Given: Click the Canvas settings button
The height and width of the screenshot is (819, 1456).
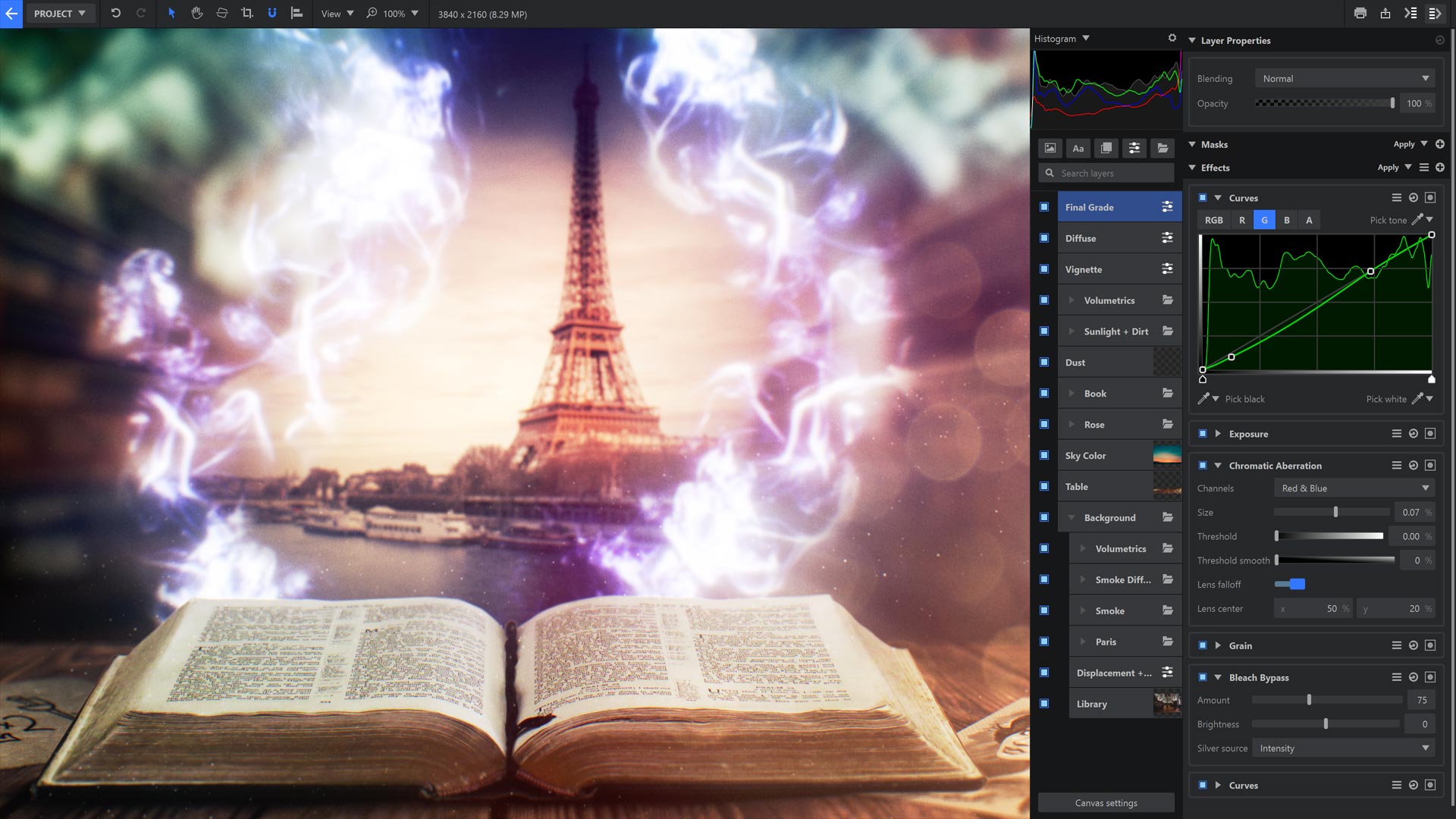Looking at the screenshot, I should point(1106,802).
